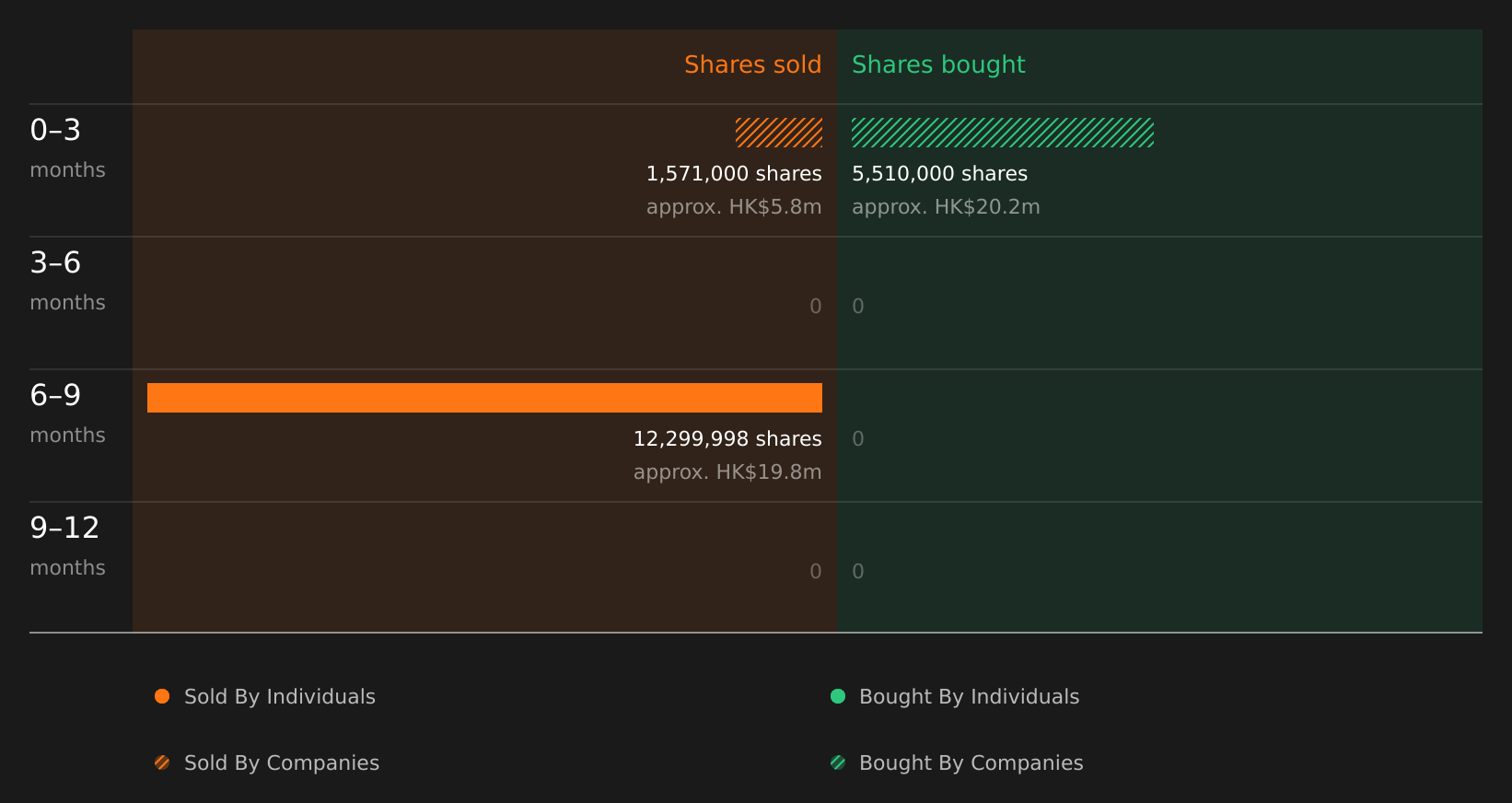The image size is (1512, 803).
Task: Click the Shares bought column header
Action: 938,64
